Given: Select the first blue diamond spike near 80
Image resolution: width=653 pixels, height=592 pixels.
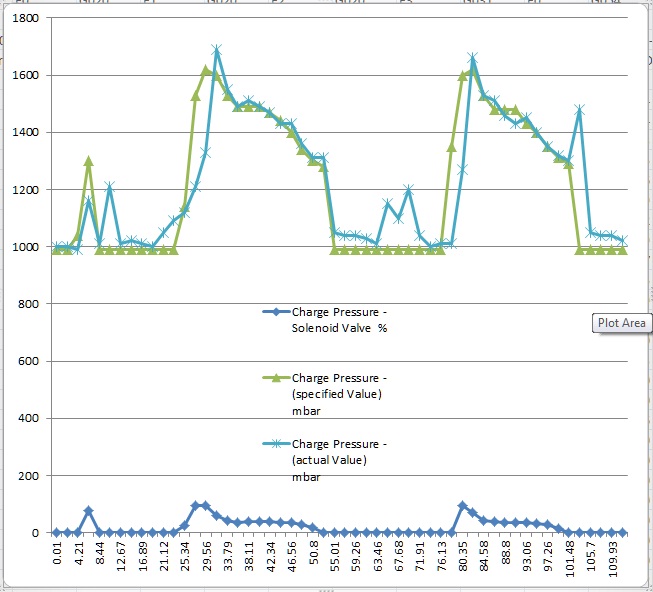Looking at the screenshot, I should 89,511.
